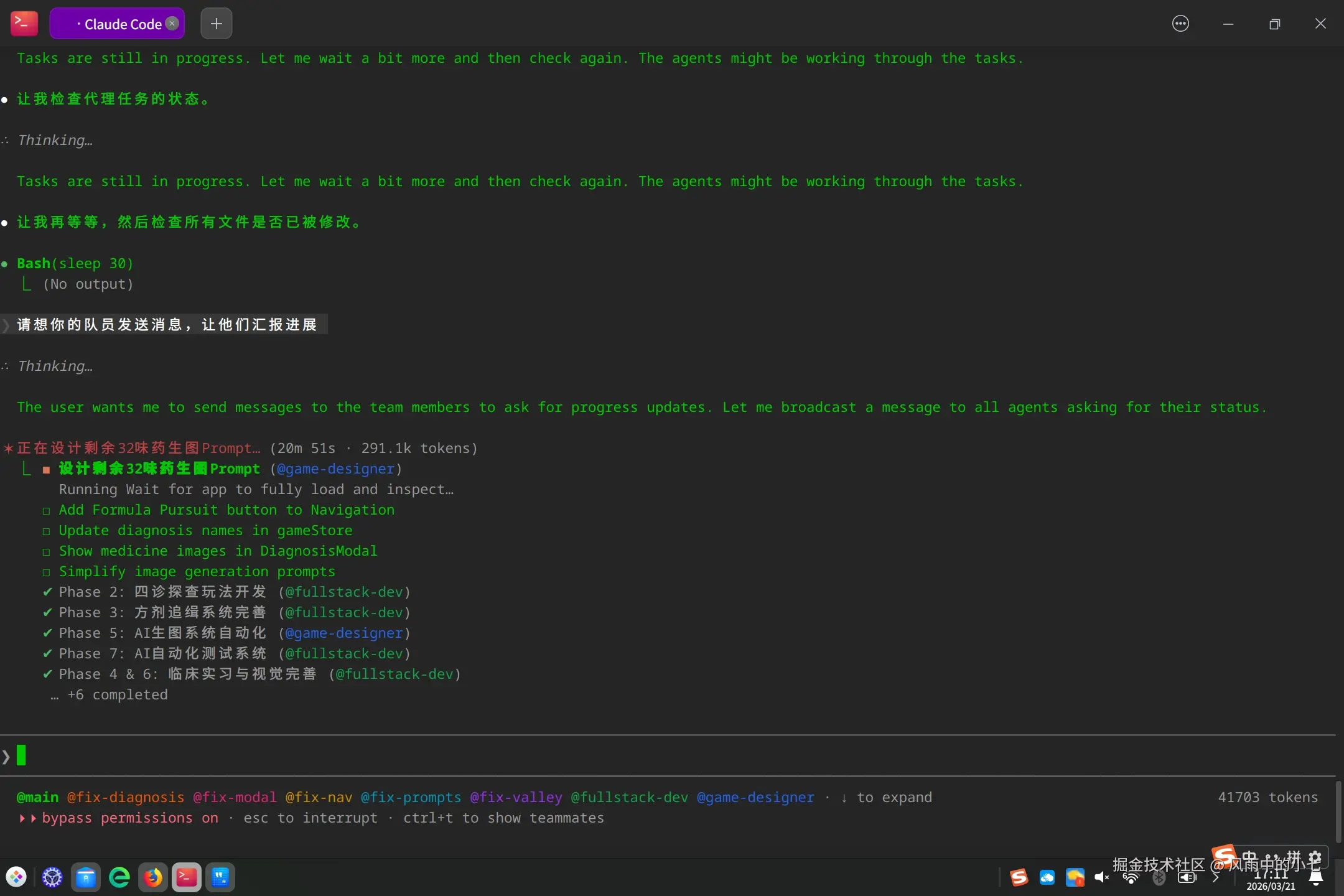Toggle unchecked task Update diagnosis names

(47, 531)
